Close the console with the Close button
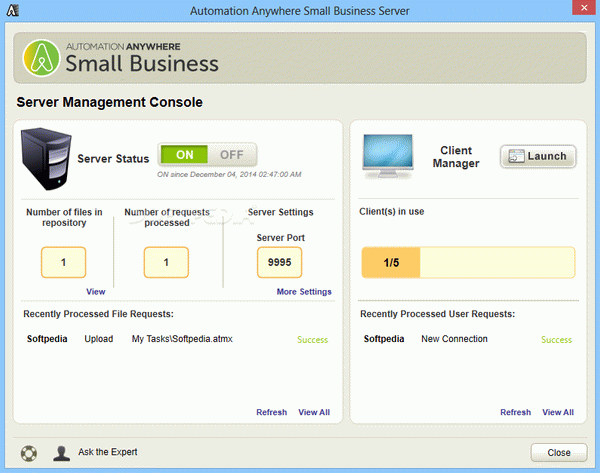 click(559, 453)
